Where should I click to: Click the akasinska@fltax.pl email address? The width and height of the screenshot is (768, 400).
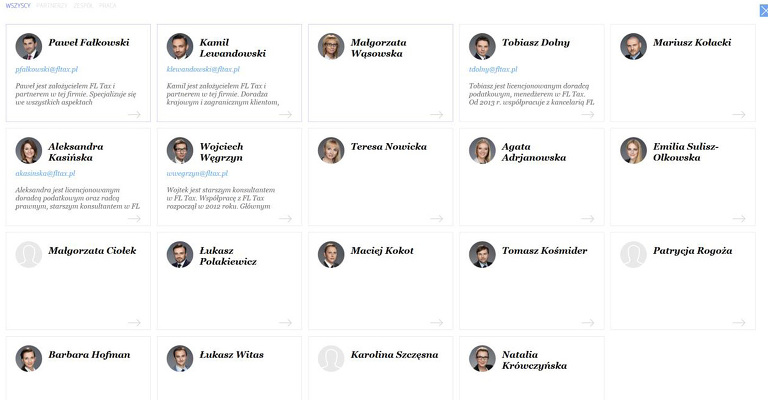(45, 173)
